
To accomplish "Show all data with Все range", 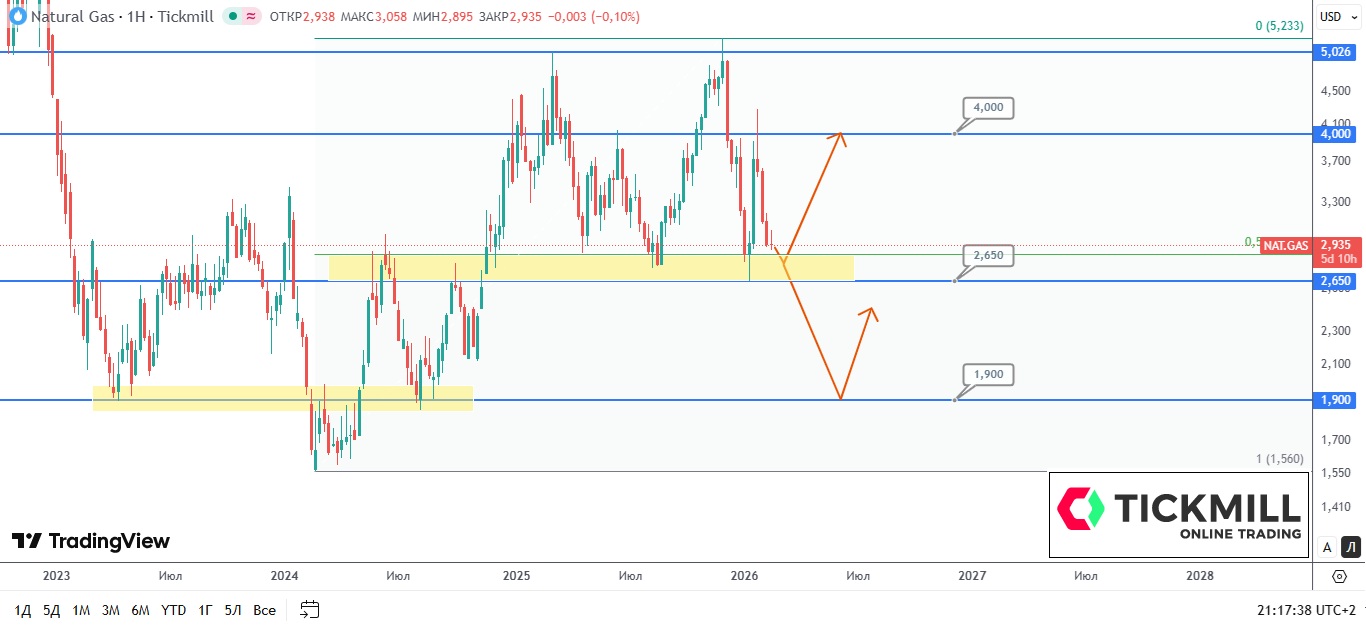I will pyautogui.click(x=264, y=610).
